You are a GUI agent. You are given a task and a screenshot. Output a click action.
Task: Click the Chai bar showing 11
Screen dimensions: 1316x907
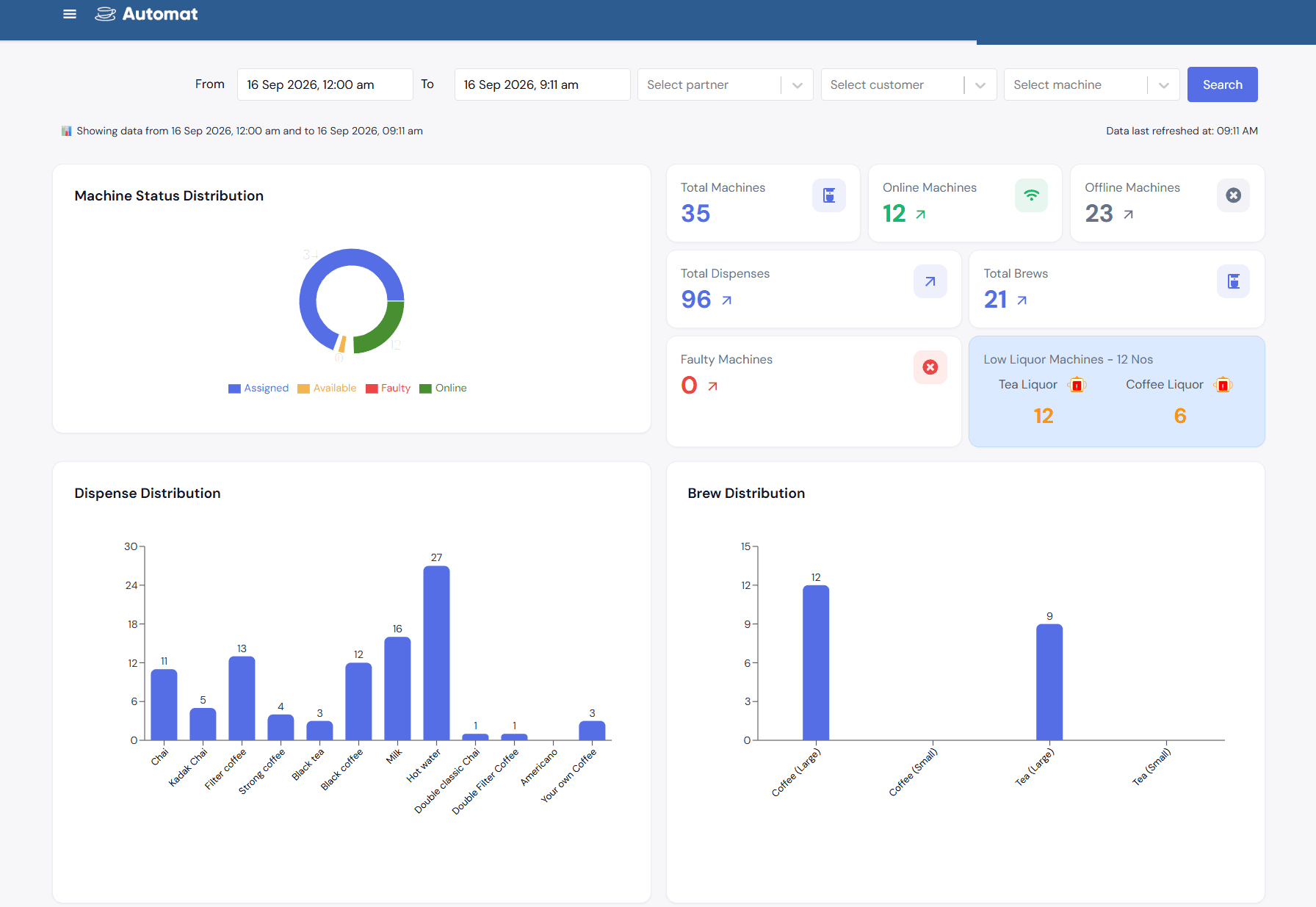point(164,705)
